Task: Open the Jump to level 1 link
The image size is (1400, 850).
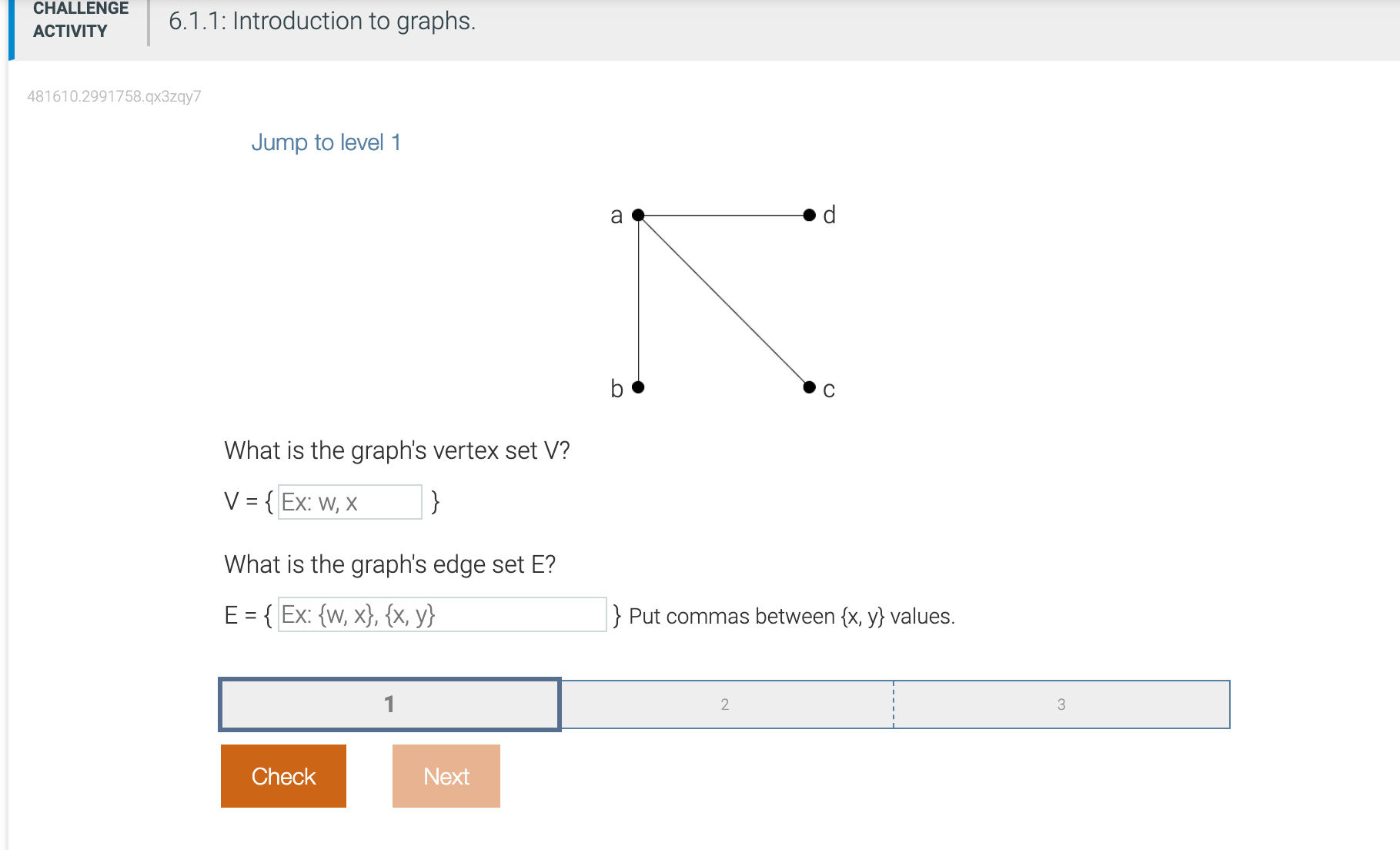Action: pos(327,142)
